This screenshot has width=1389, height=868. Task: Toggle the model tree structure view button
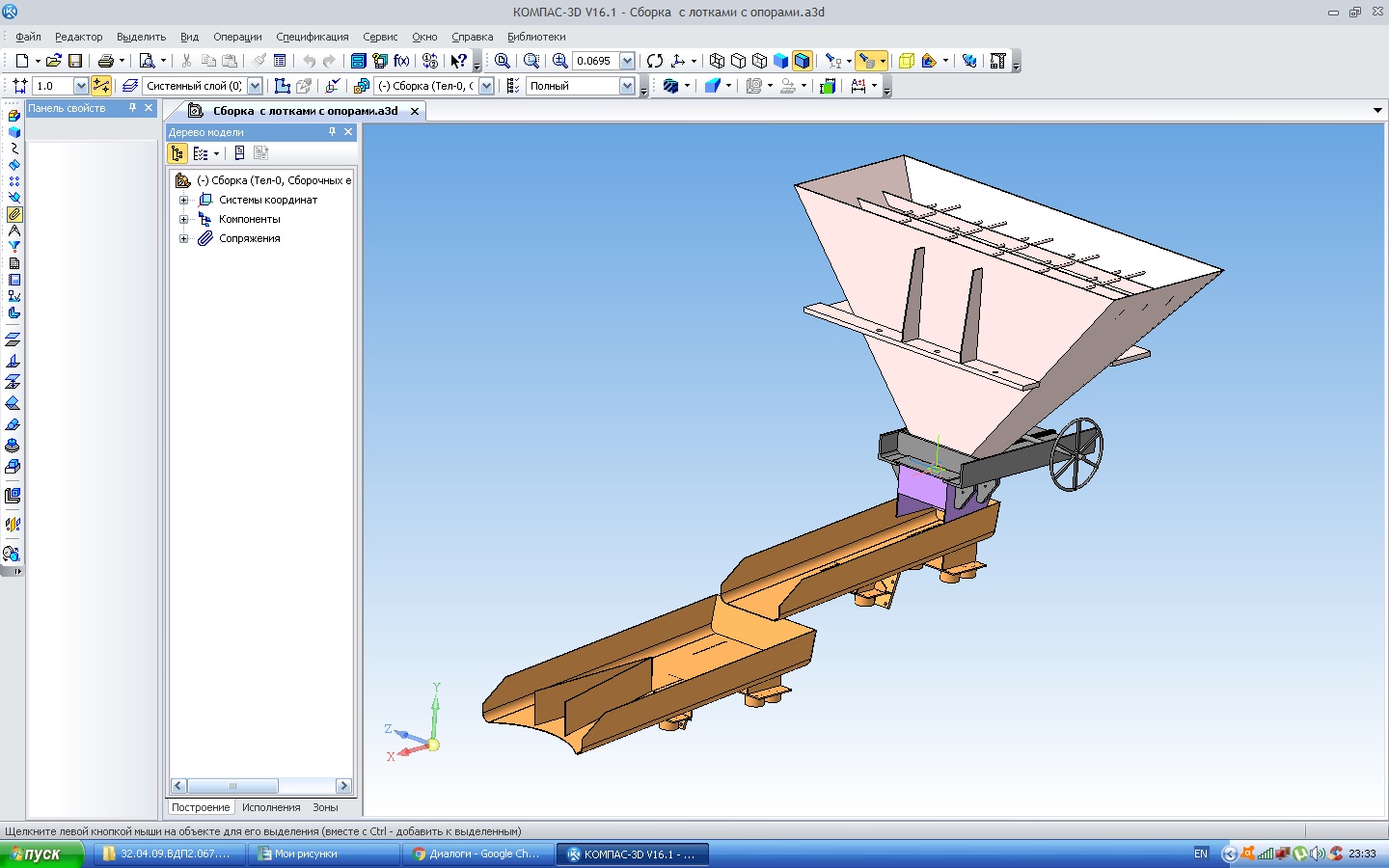point(177,153)
